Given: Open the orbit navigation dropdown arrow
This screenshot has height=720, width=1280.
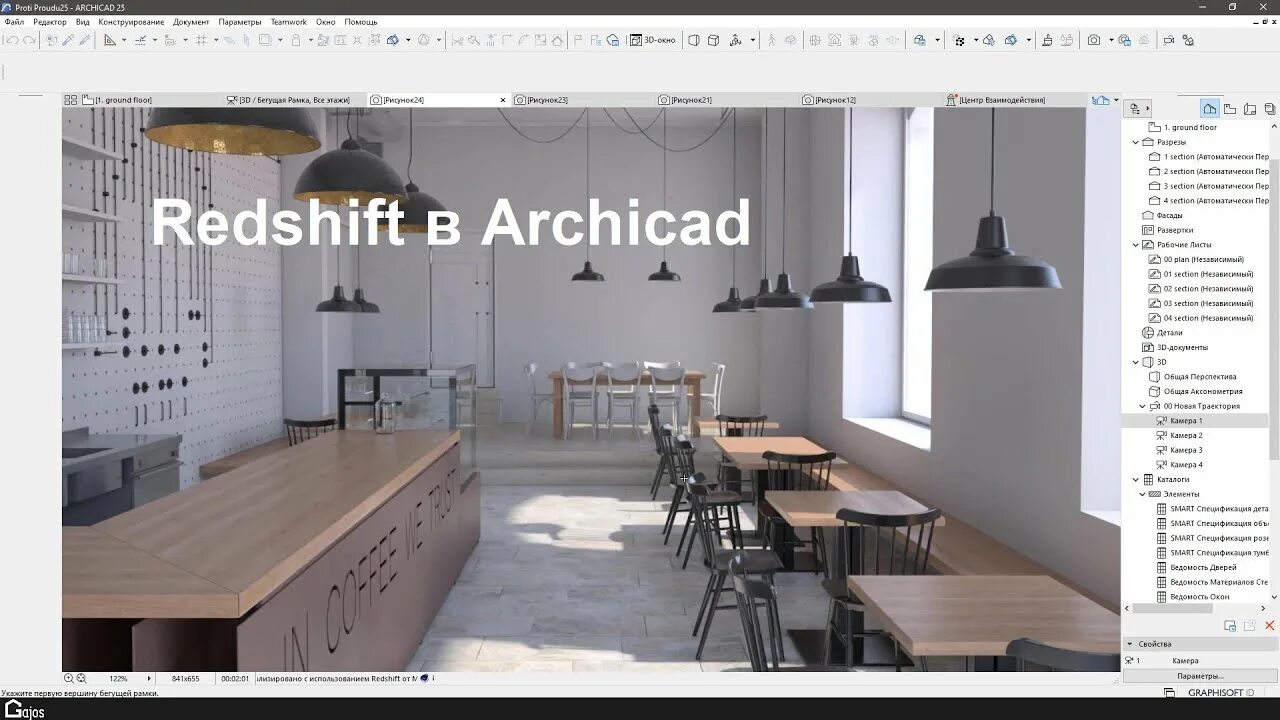Looking at the screenshot, I should (751, 40).
